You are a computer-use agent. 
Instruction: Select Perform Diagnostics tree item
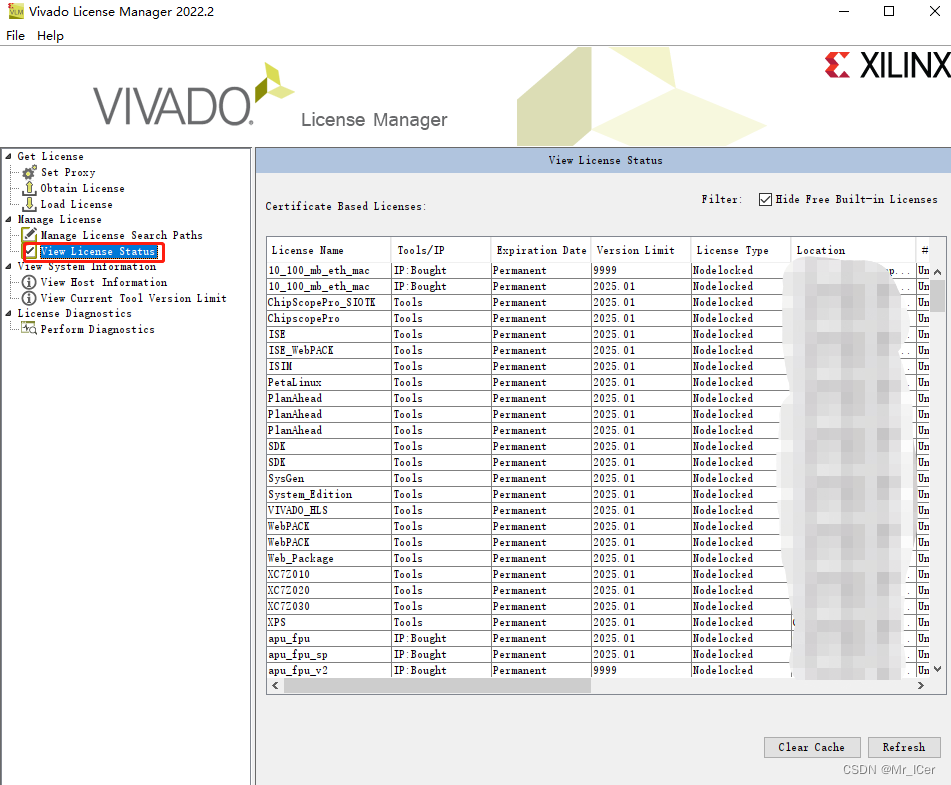(98, 329)
